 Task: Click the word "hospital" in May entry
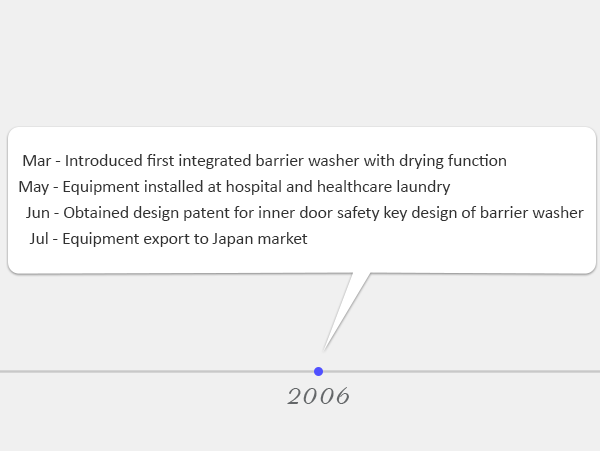point(253,187)
